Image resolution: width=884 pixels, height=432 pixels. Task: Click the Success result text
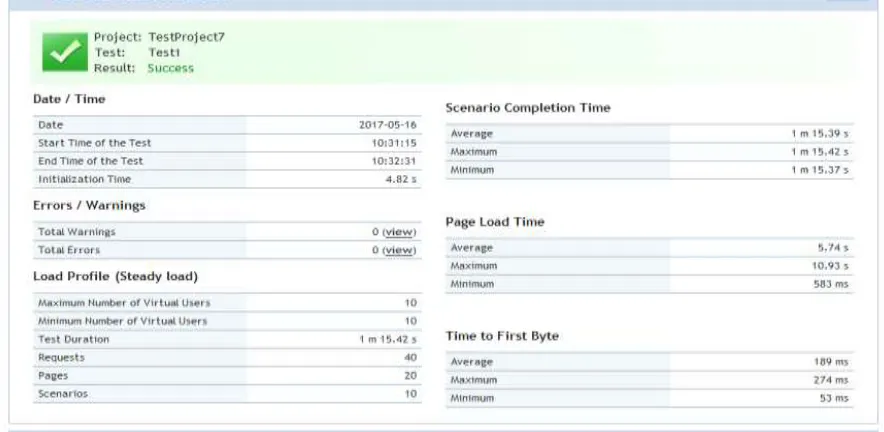(x=170, y=68)
